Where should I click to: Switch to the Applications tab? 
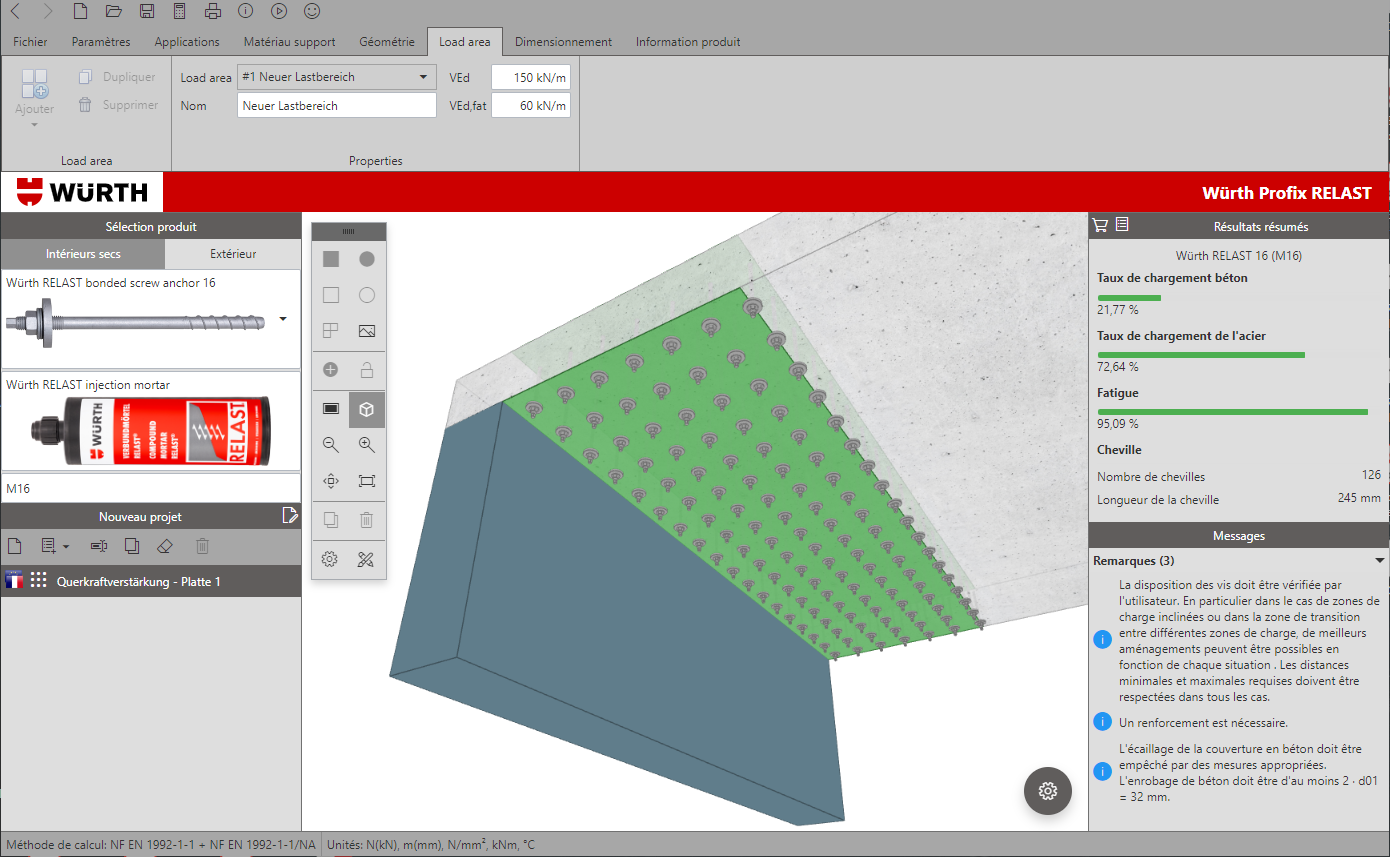pyautogui.click(x=187, y=42)
